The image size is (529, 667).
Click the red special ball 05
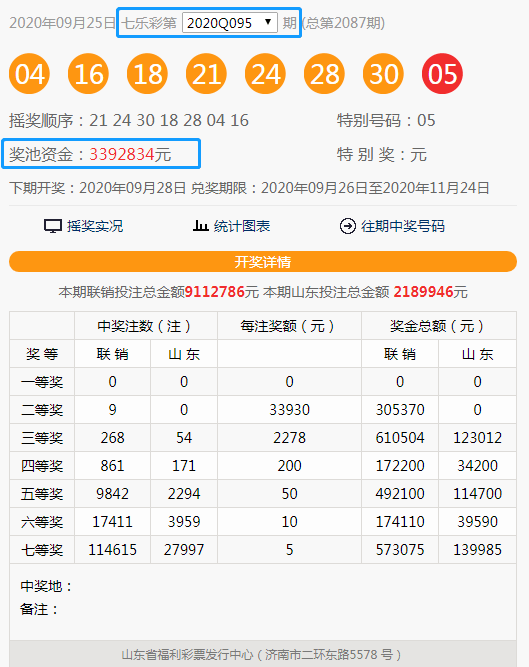click(x=442, y=74)
